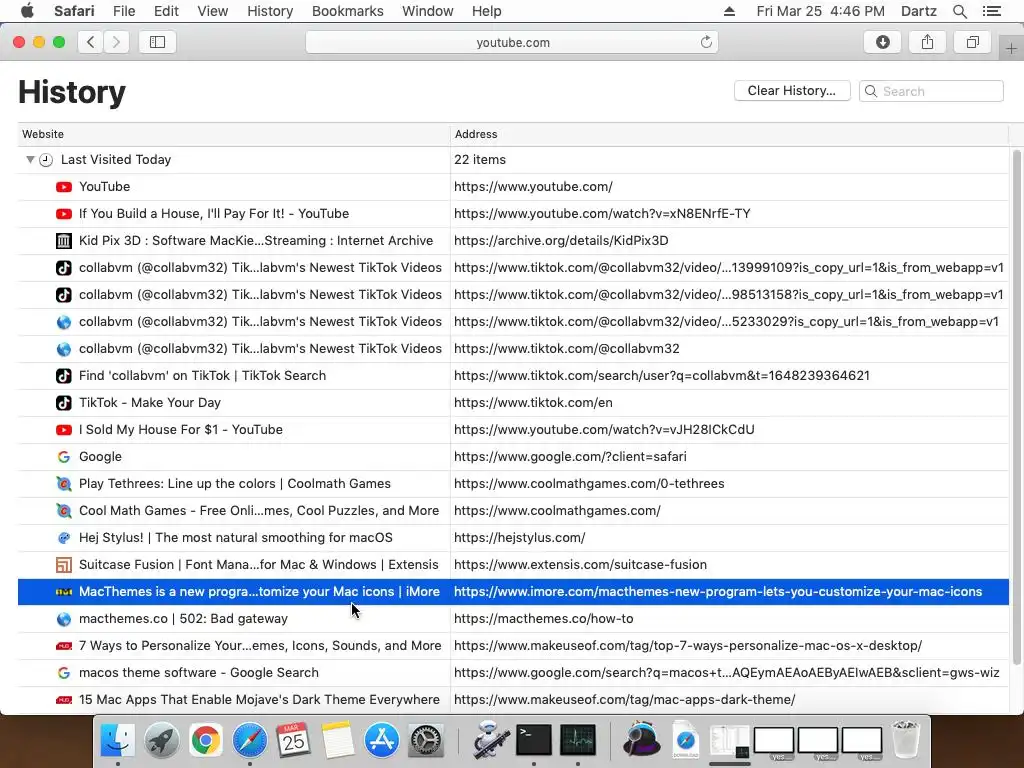
Task: Click the Dartz user name in menu bar
Action: [x=918, y=11]
